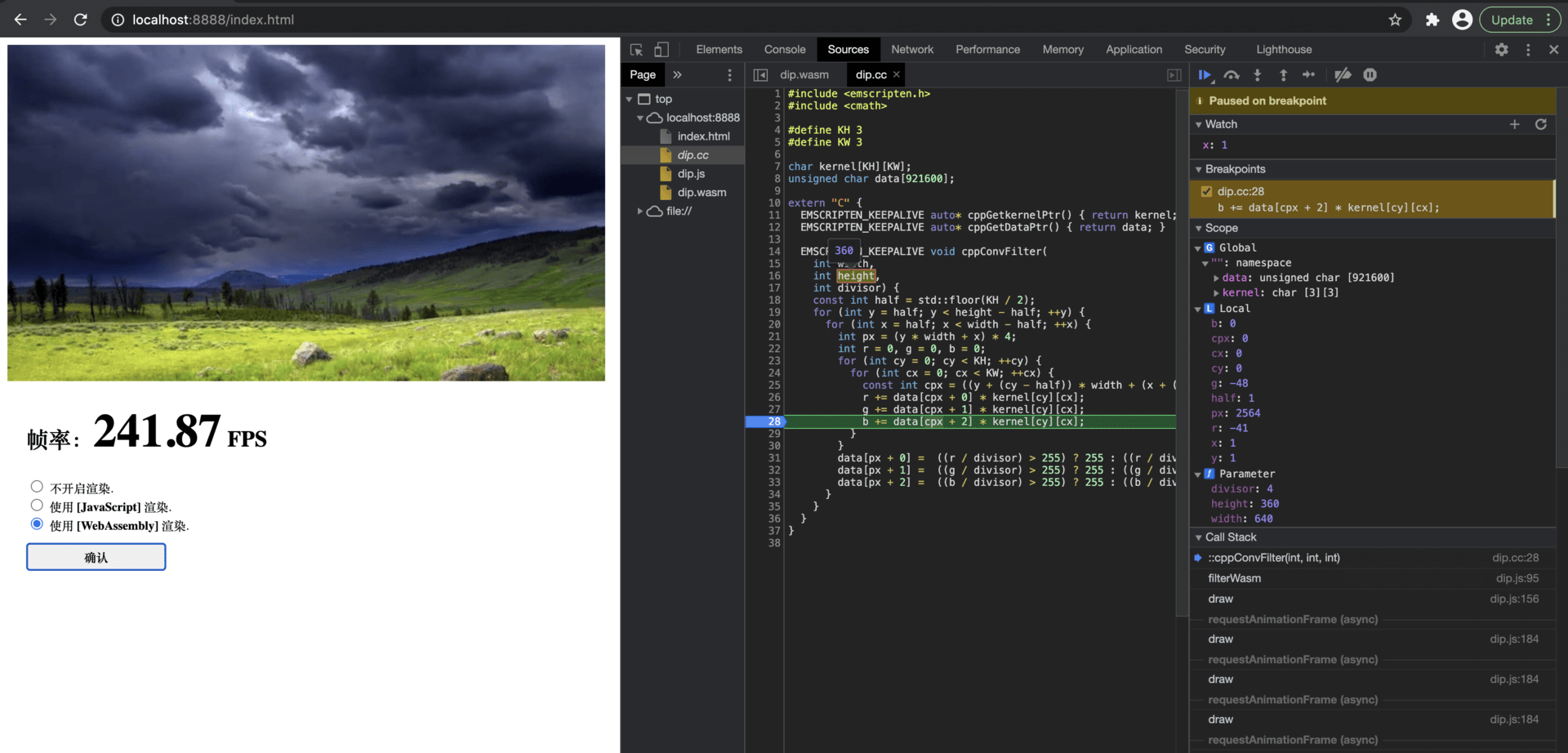Expand the file:// tree node
The image size is (1568, 753).
click(640, 211)
